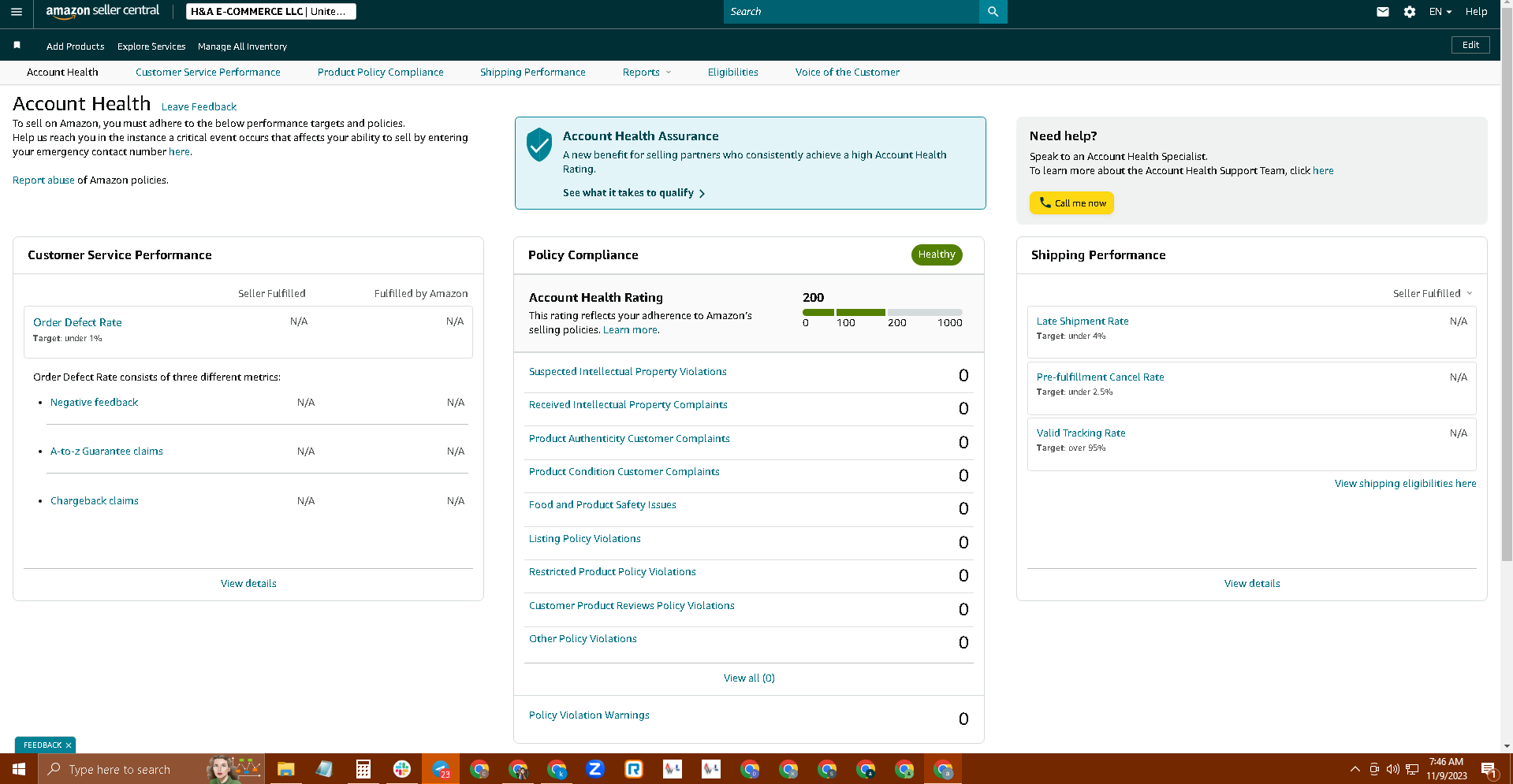Open Zoom from the taskbar

[x=595, y=769]
